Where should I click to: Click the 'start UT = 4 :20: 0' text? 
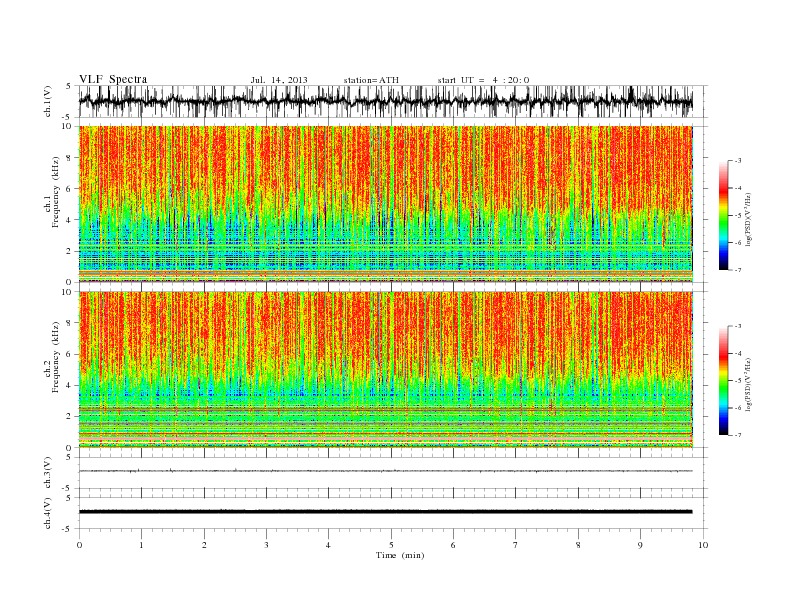[483, 80]
